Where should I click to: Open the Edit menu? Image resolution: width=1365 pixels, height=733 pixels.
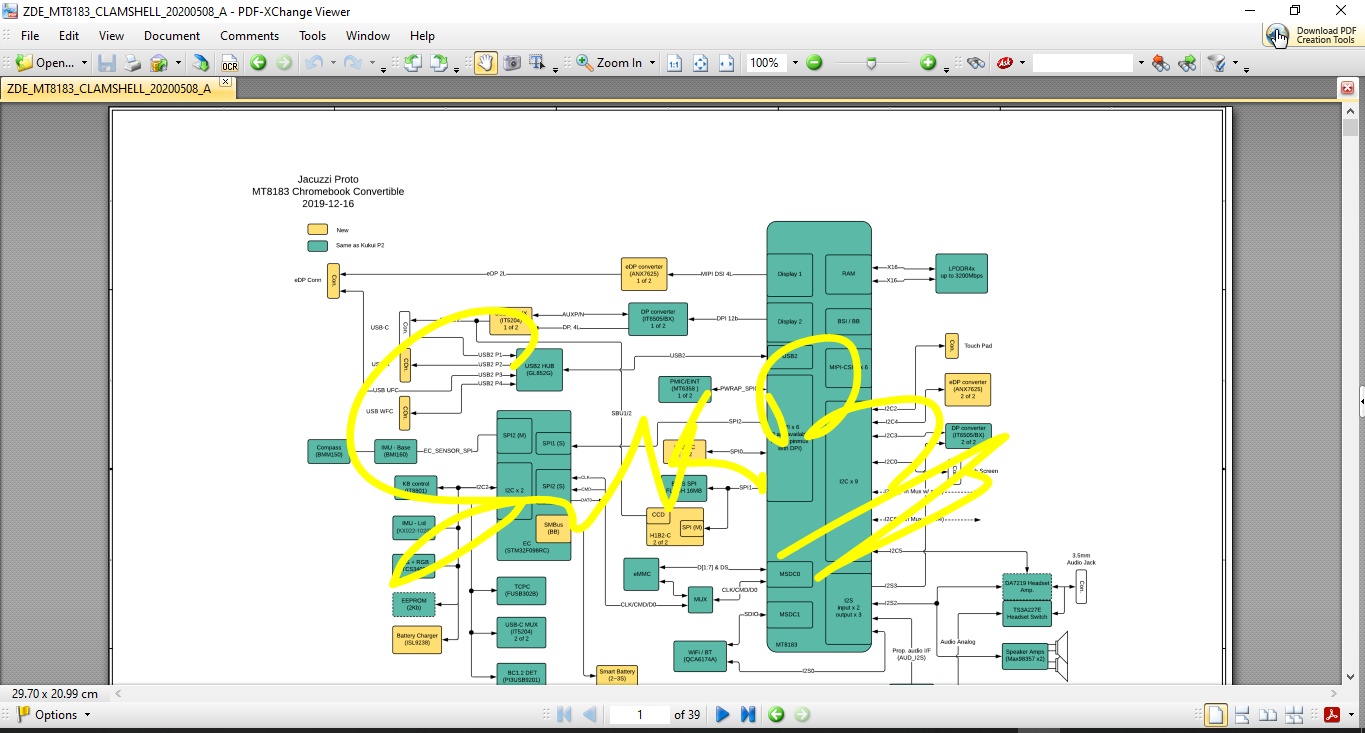[x=69, y=35]
